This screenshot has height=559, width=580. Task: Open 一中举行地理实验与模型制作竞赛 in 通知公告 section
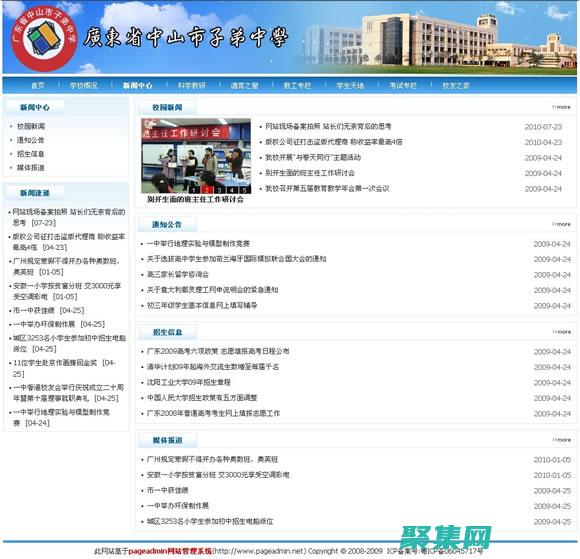point(198,243)
